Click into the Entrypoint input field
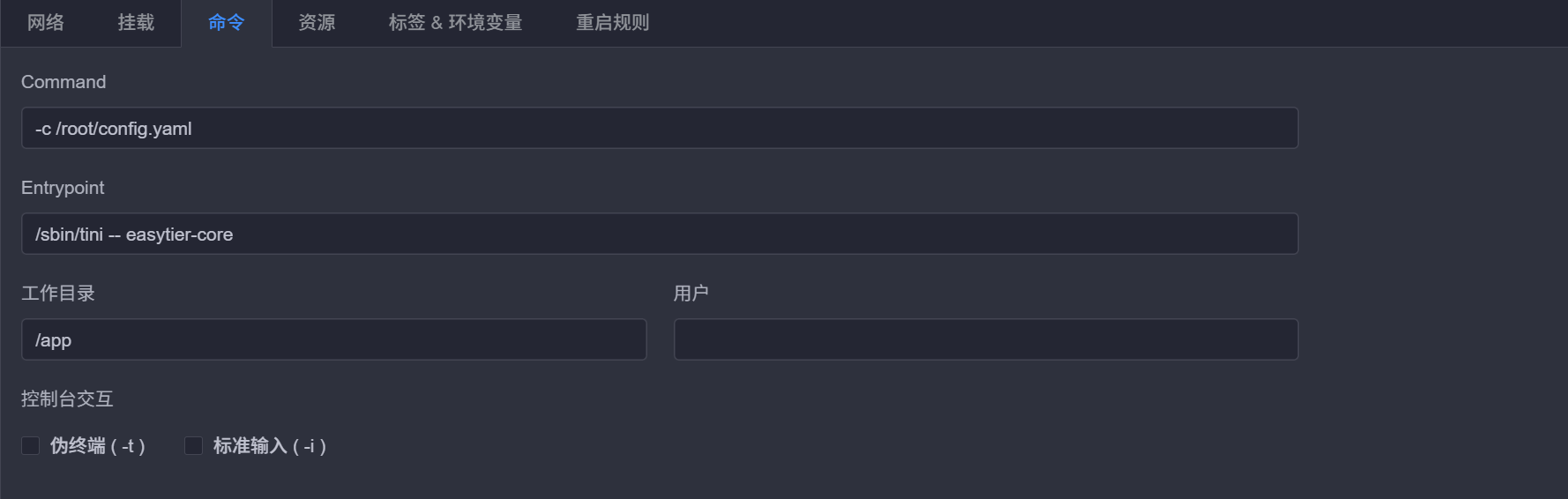This screenshot has height=499, width=1568. pyautogui.click(x=660, y=235)
